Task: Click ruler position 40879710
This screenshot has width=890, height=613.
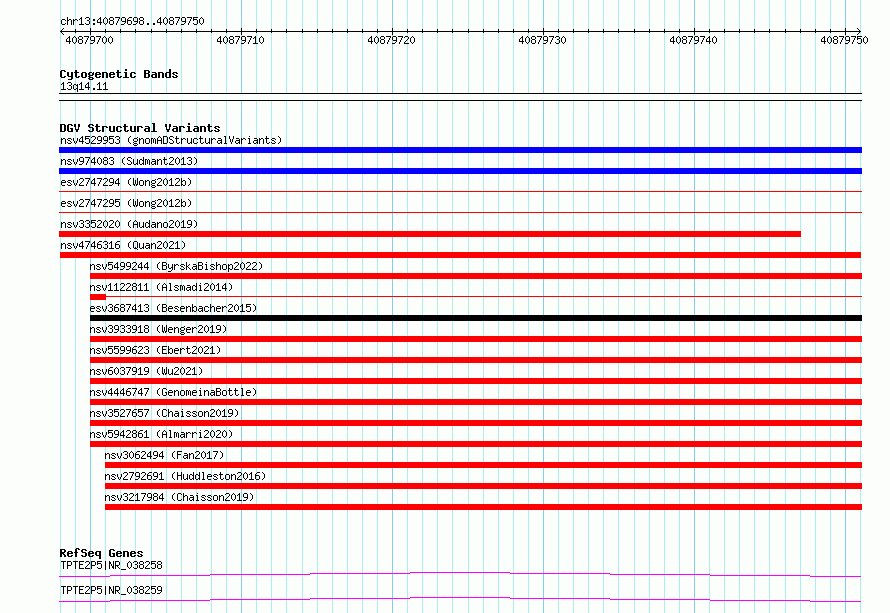Action: pyautogui.click(x=240, y=40)
